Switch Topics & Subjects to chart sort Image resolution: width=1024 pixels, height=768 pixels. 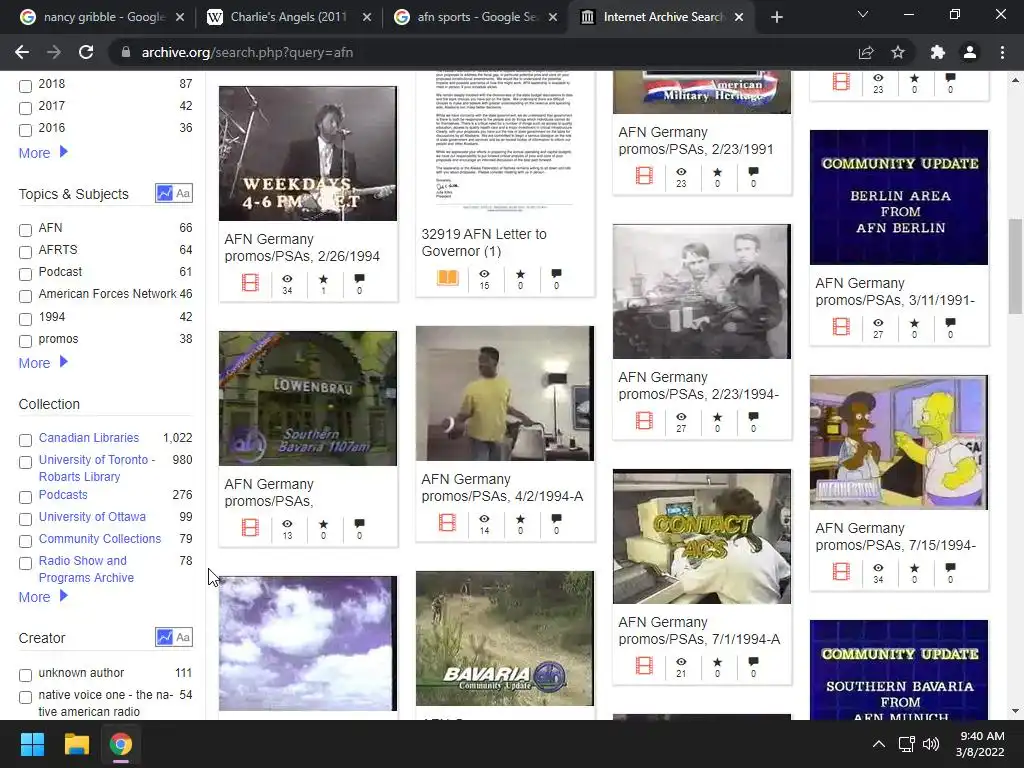pyautogui.click(x=165, y=193)
